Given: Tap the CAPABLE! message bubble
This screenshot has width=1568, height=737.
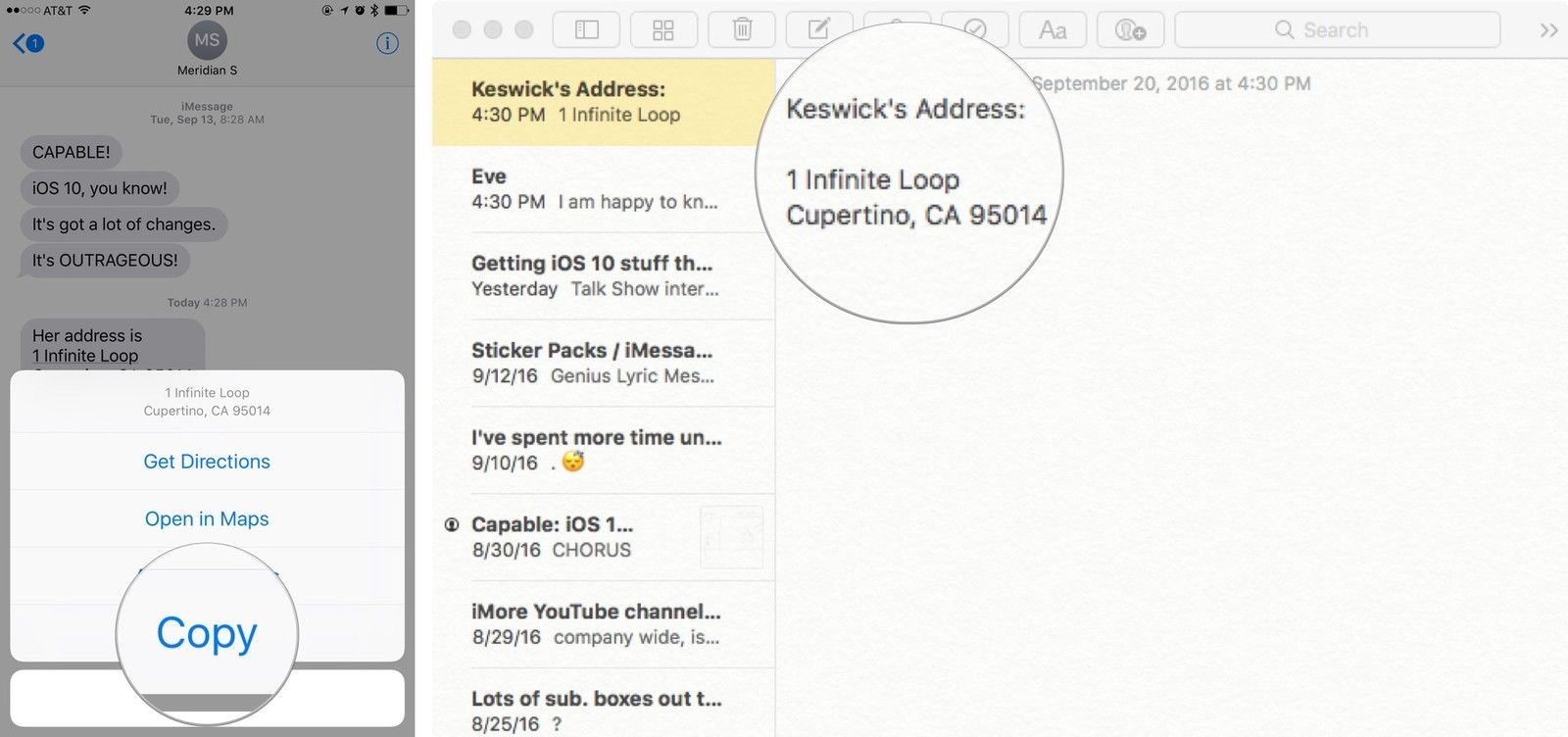Looking at the screenshot, I should tap(72, 153).
